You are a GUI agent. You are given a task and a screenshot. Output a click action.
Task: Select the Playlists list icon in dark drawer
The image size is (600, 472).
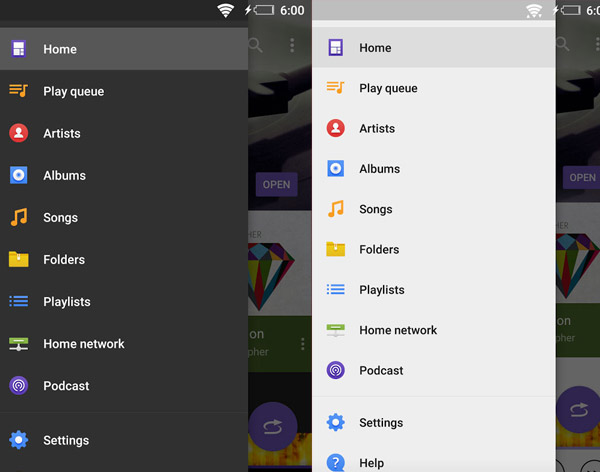coord(18,301)
